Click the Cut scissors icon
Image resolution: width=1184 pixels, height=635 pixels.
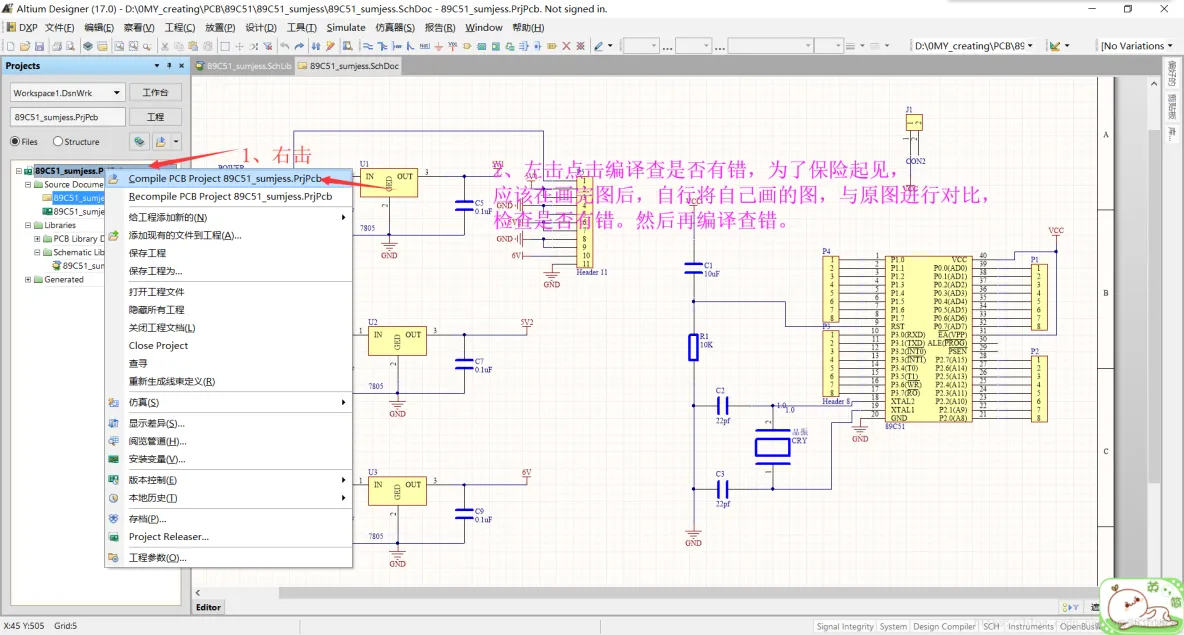165,46
